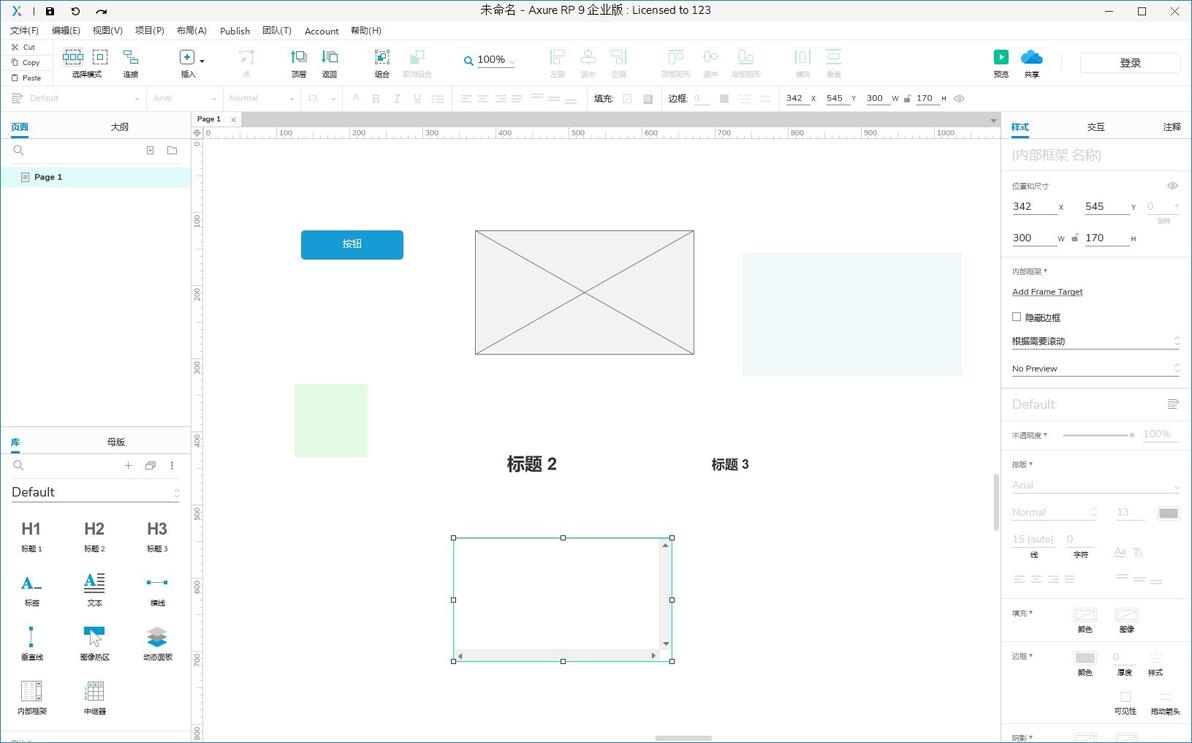Select the Vertical Line (垂直线) widget
The width and height of the screenshot is (1192, 743).
pos(31,643)
